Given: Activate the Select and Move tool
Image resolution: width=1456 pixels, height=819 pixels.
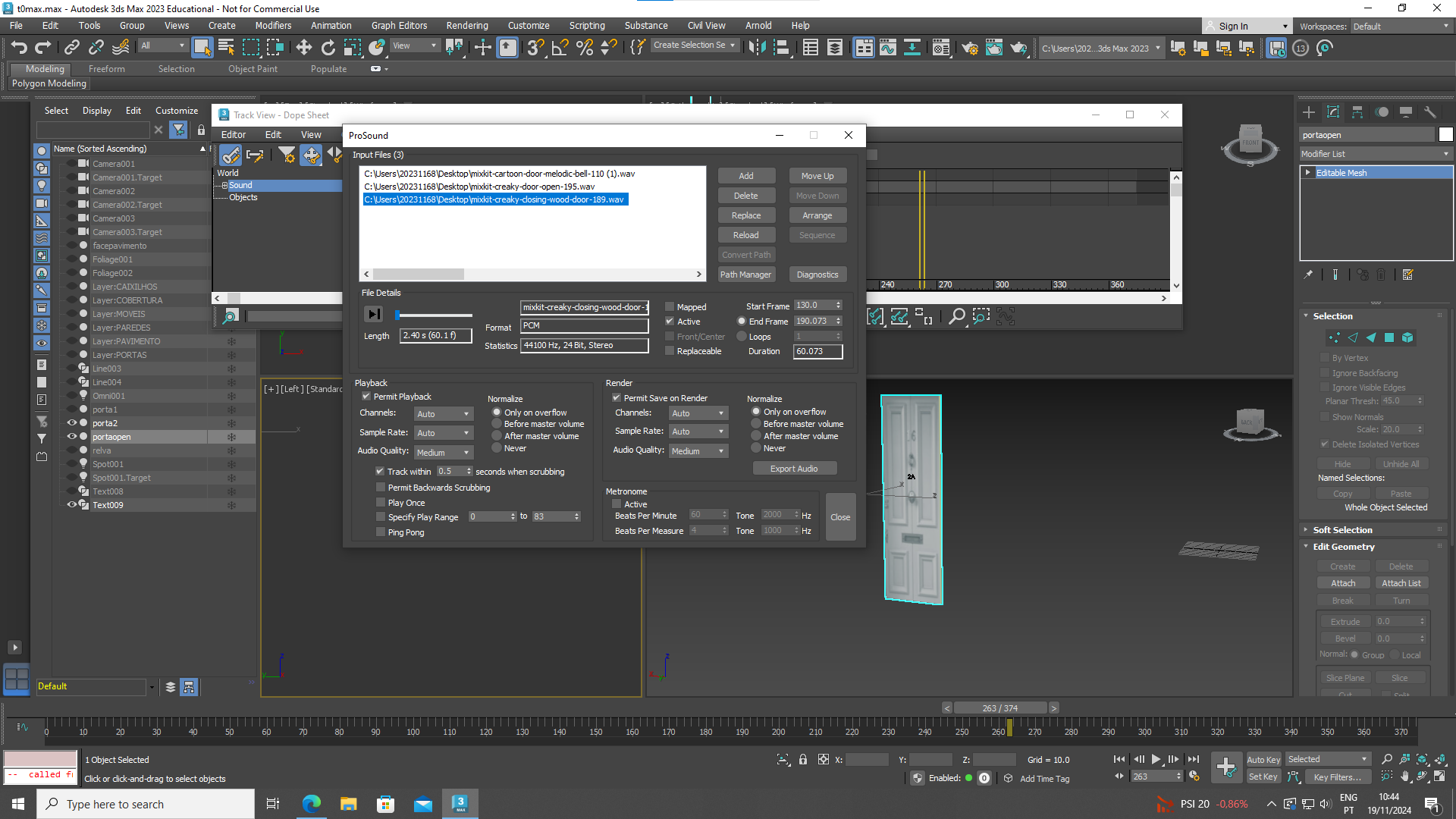Looking at the screenshot, I should 304,48.
